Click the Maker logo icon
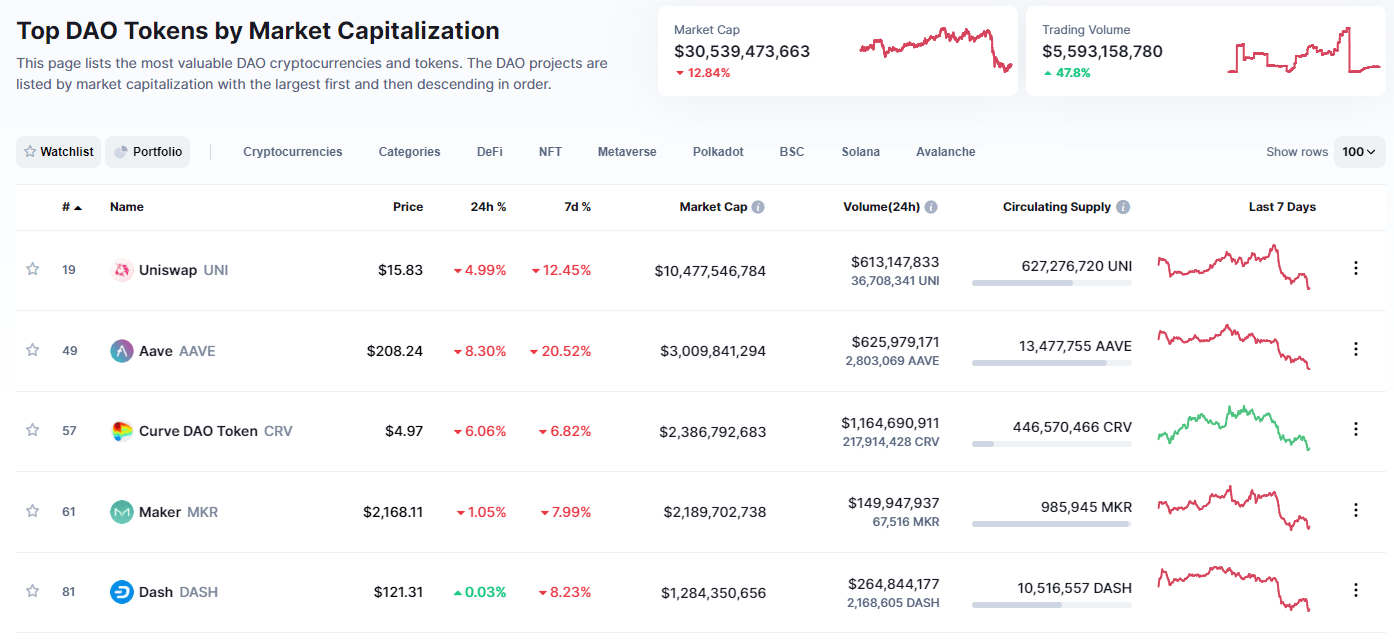Image resolution: width=1394 pixels, height=641 pixels. (x=122, y=512)
